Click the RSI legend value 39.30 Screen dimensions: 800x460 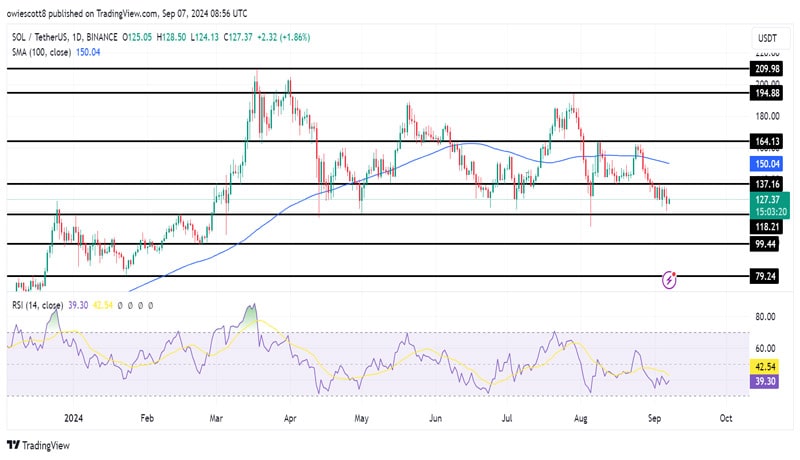(78, 305)
